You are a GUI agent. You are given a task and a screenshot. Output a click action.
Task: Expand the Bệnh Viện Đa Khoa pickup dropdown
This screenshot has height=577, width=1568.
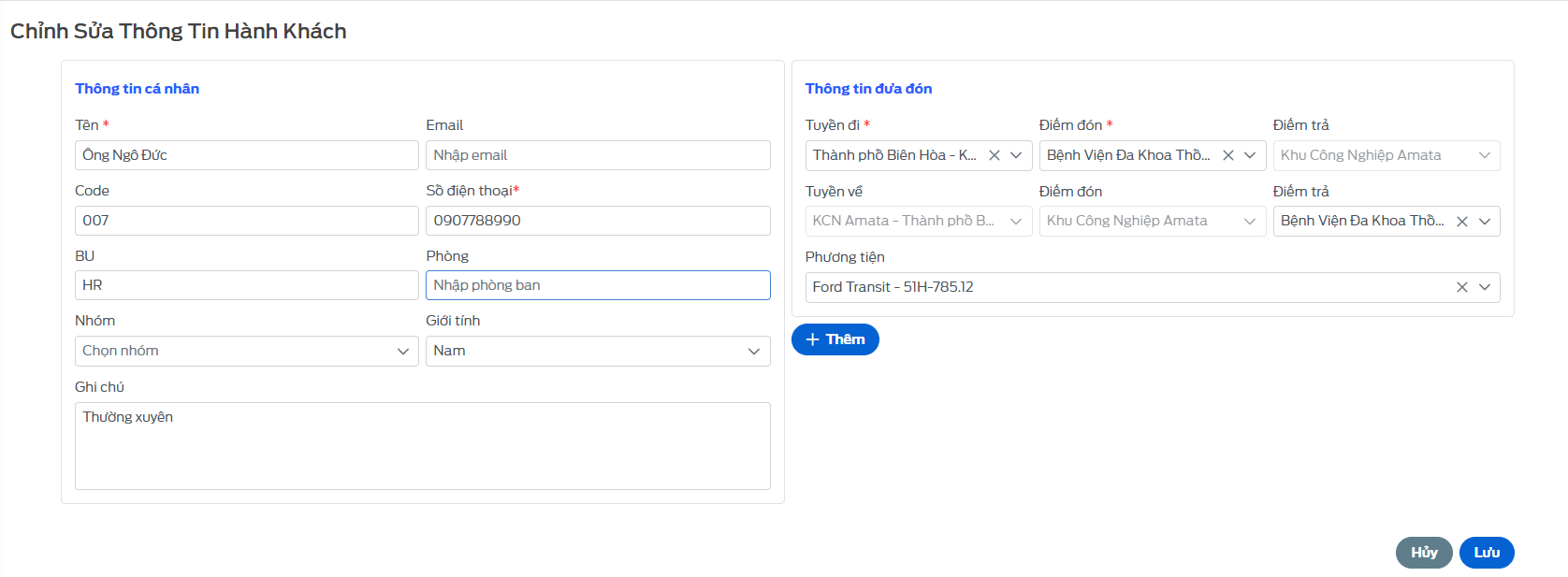[1250, 155]
